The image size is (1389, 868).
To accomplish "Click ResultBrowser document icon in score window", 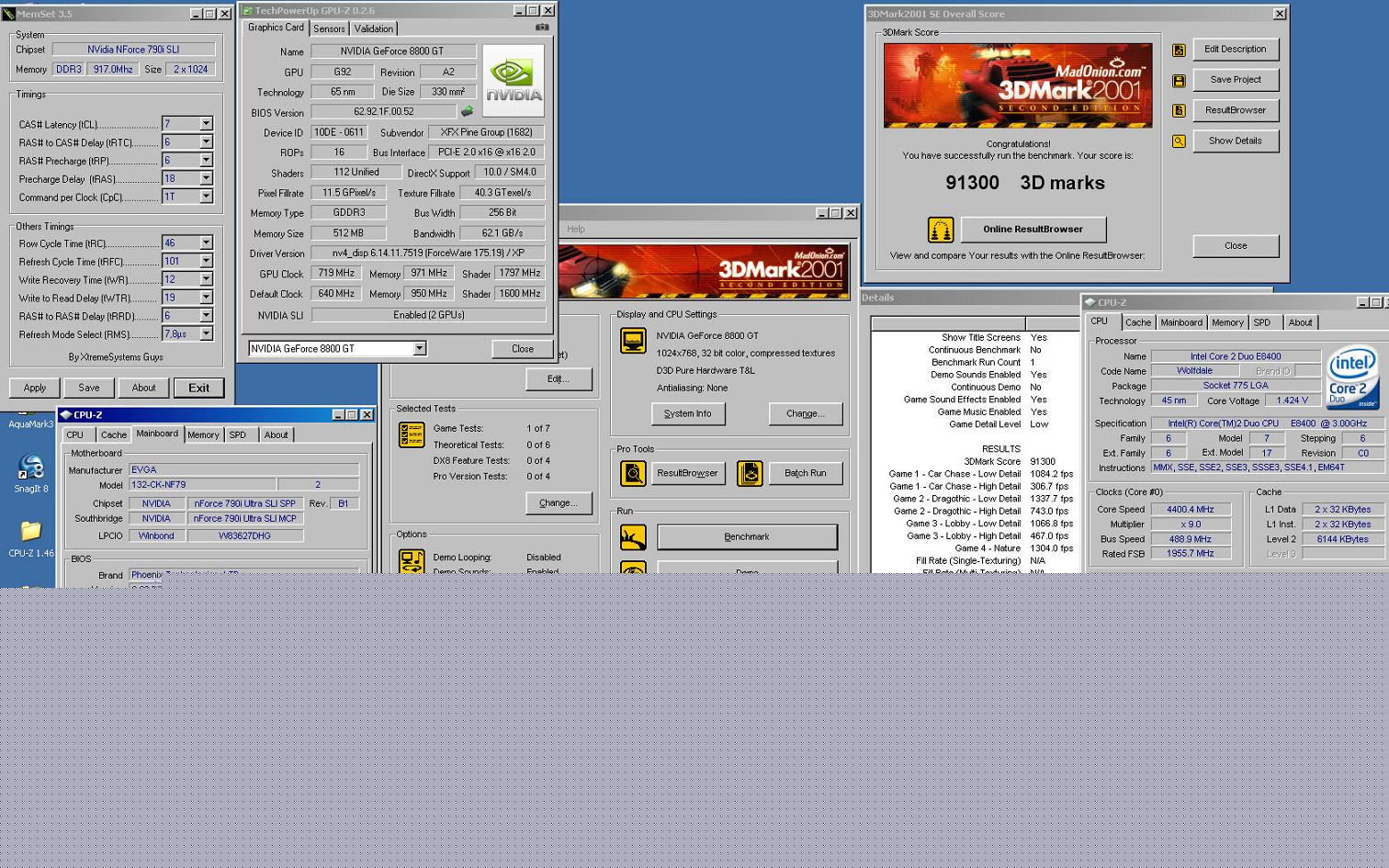I will click(1179, 111).
